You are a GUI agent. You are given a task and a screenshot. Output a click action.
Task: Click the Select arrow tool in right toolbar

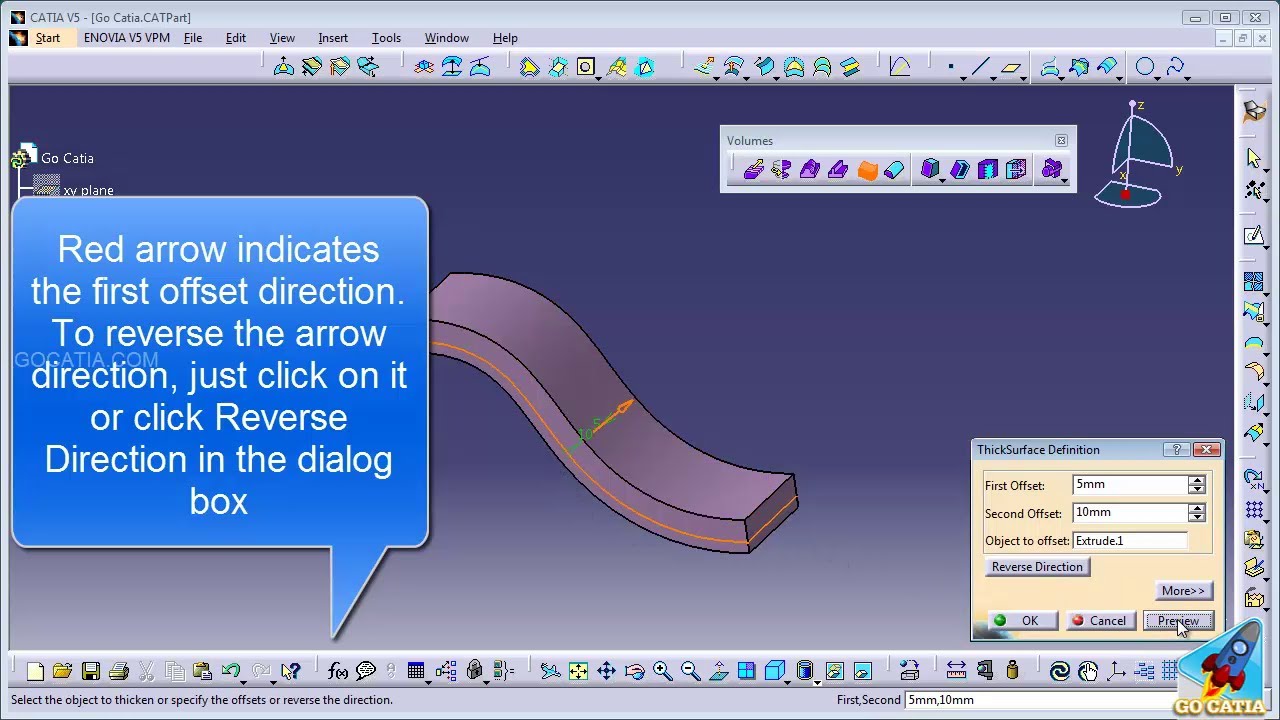point(1254,158)
